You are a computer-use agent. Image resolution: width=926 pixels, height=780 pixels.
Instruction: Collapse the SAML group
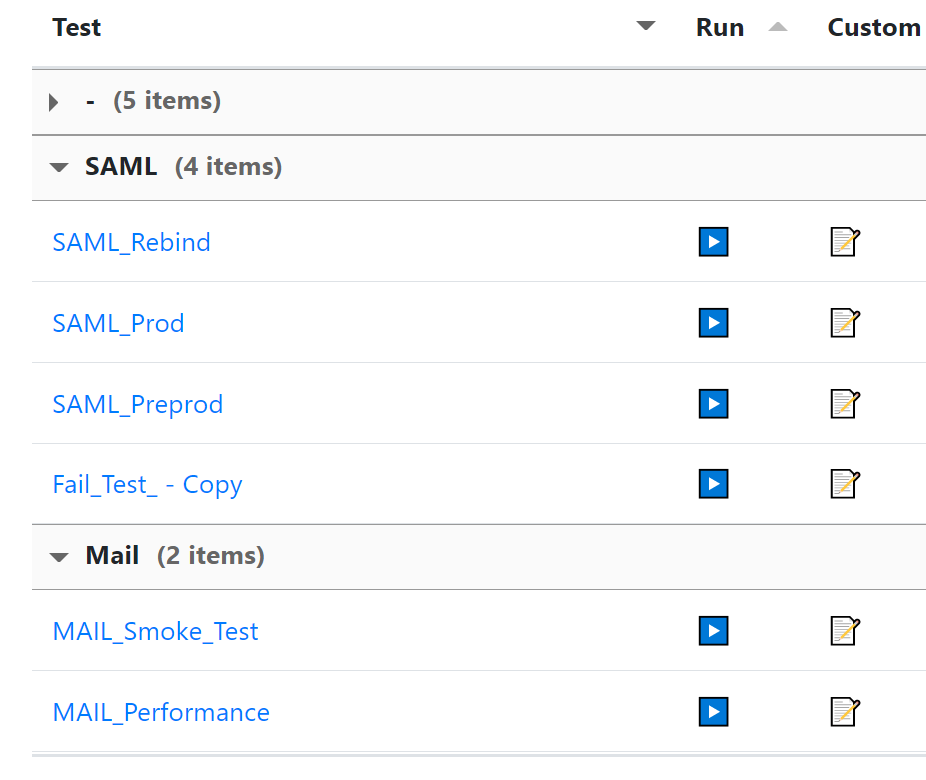[59, 167]
